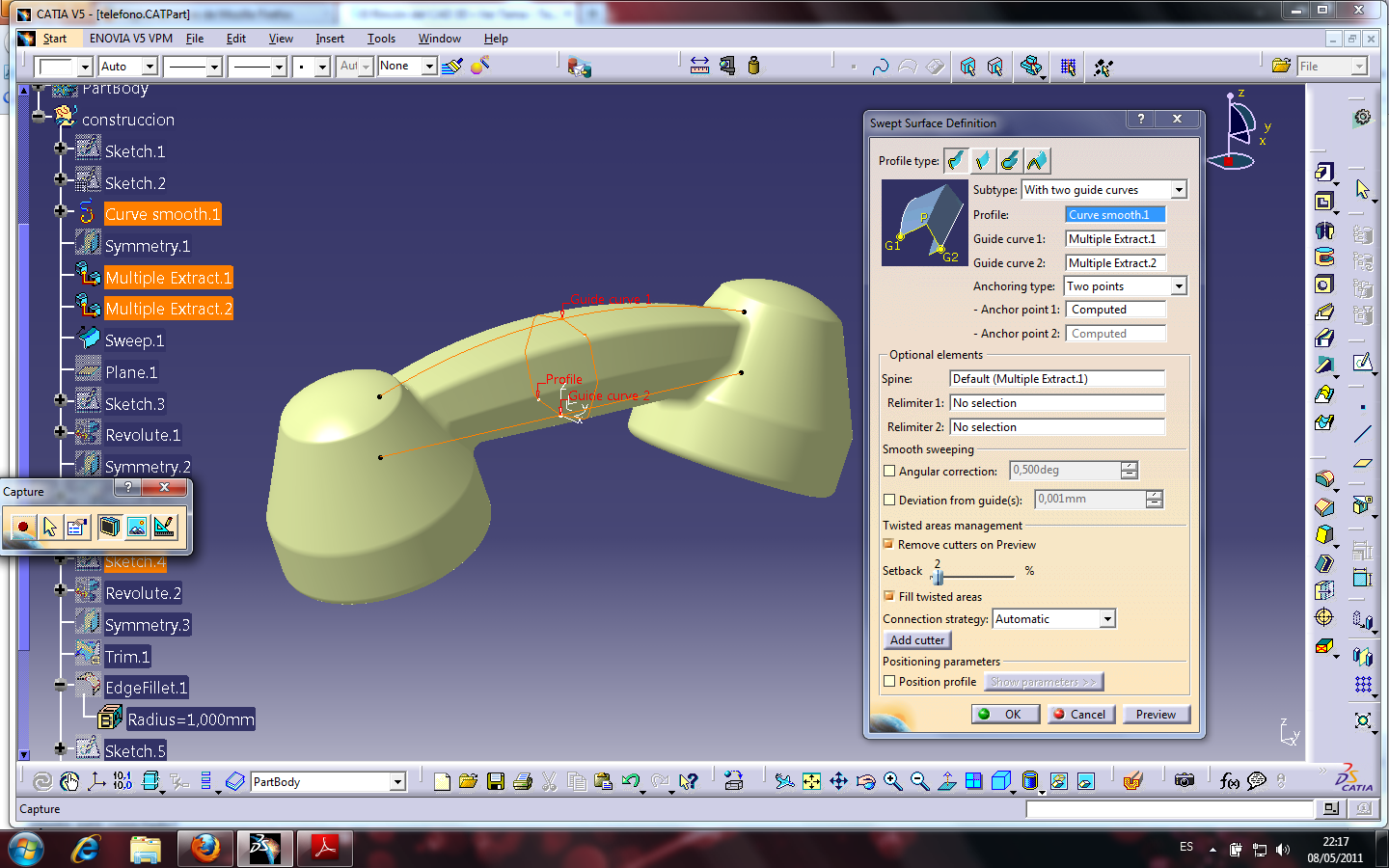The image size is (1389, 868).
Task: Enable the Angular correction checkbox
Action: (x=889, y=471)
